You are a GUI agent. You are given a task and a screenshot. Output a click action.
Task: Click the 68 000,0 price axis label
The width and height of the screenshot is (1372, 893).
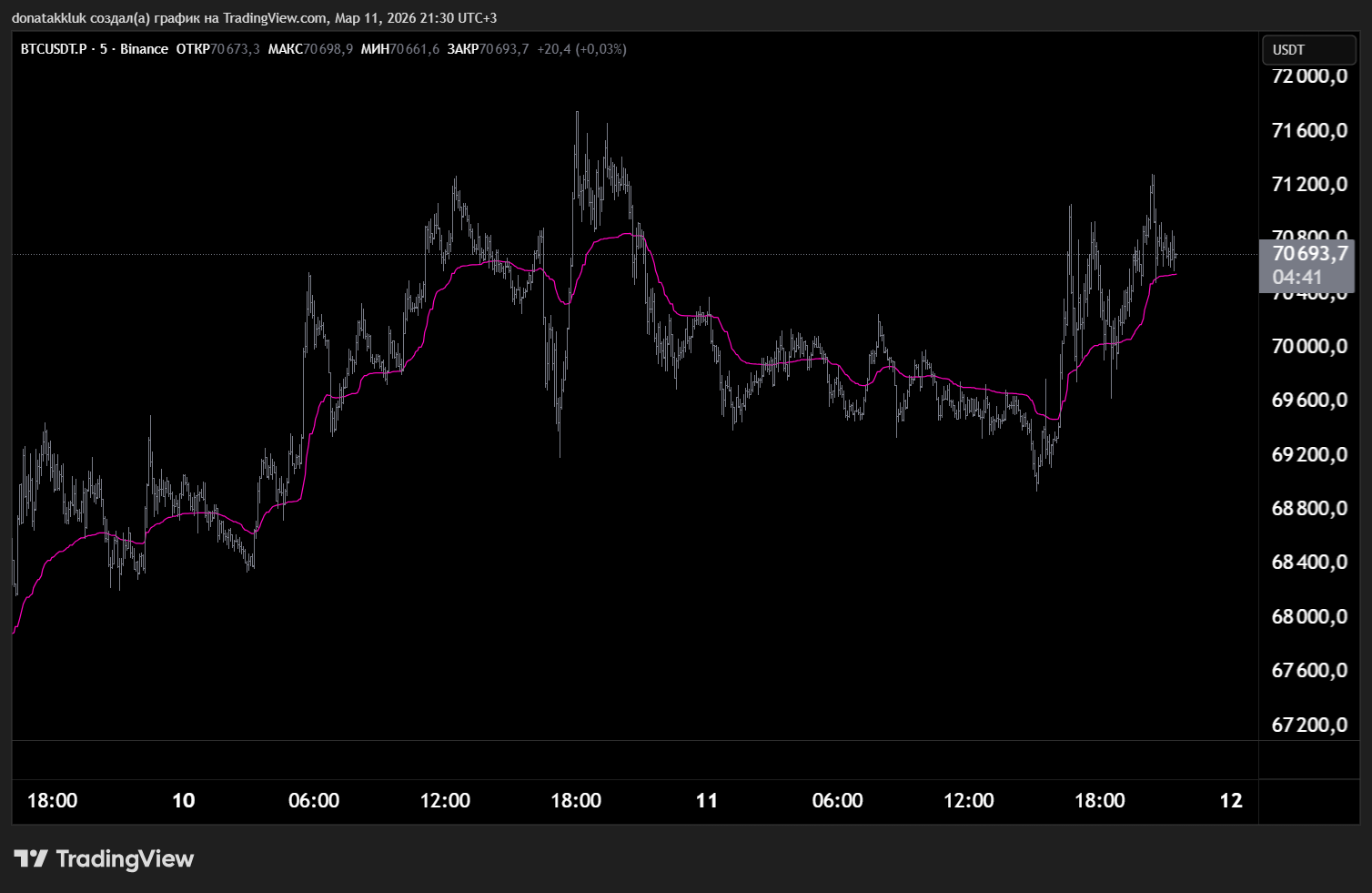point(1308,617)
